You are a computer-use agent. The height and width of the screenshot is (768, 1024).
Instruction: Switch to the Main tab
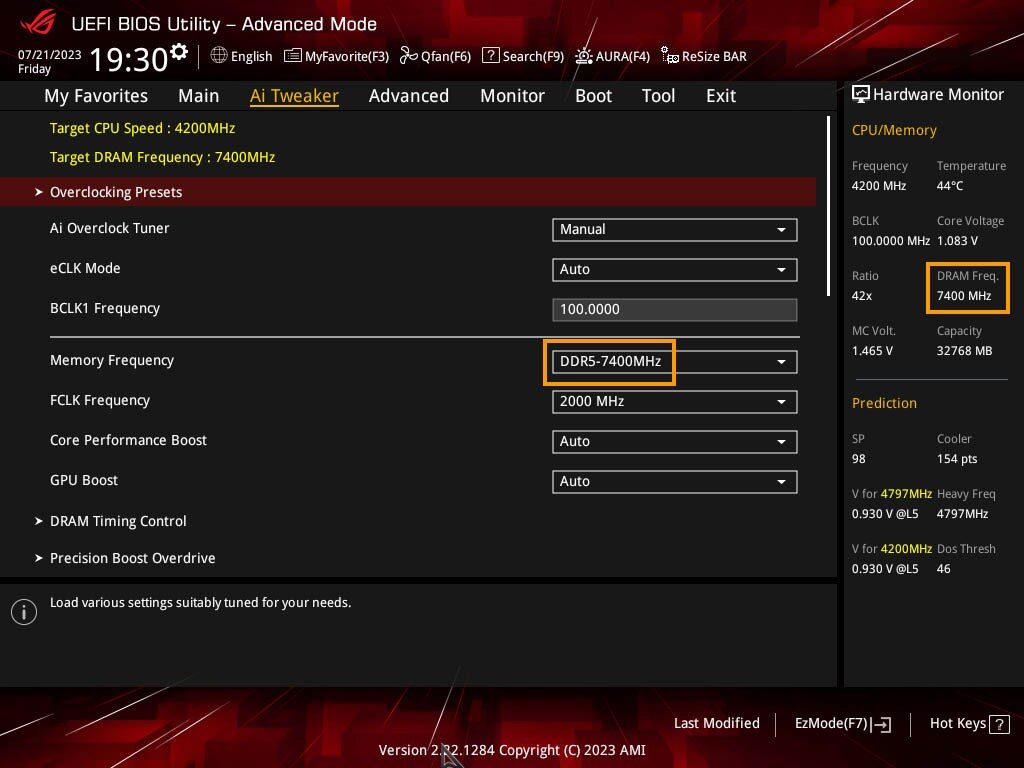point(199,96)
